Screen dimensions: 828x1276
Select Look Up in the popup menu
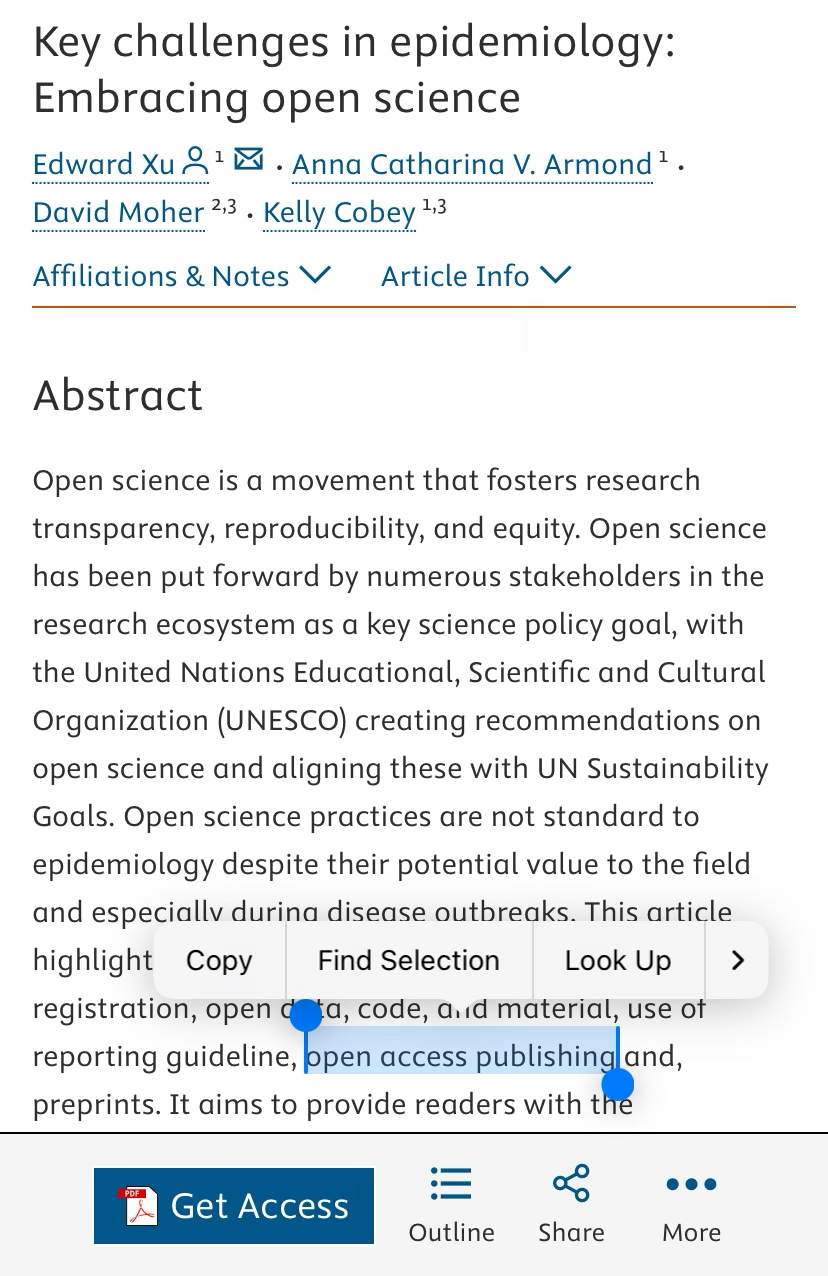tap(617, 961)
